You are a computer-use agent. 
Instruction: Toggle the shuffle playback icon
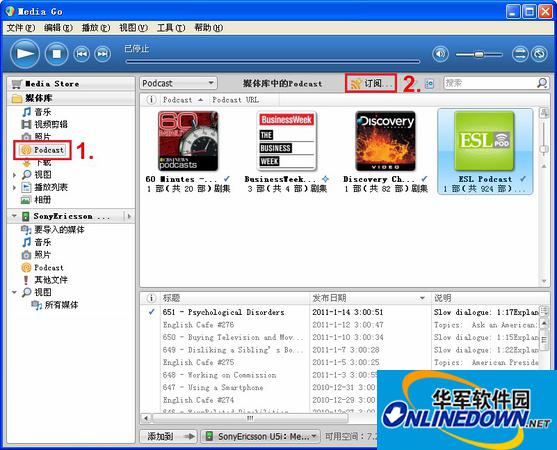(520, 54)
